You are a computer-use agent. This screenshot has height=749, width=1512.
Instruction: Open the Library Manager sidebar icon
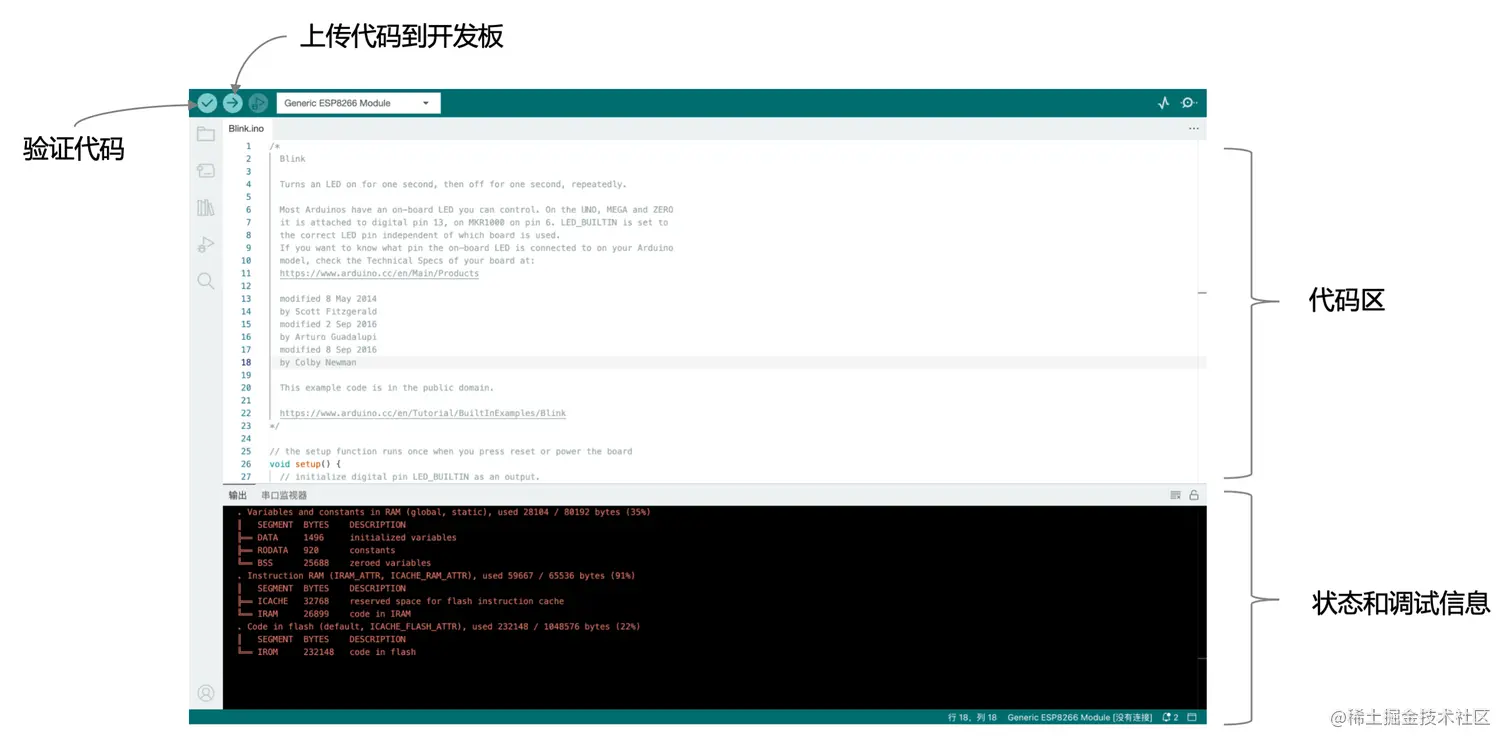(x=206, y=208)
